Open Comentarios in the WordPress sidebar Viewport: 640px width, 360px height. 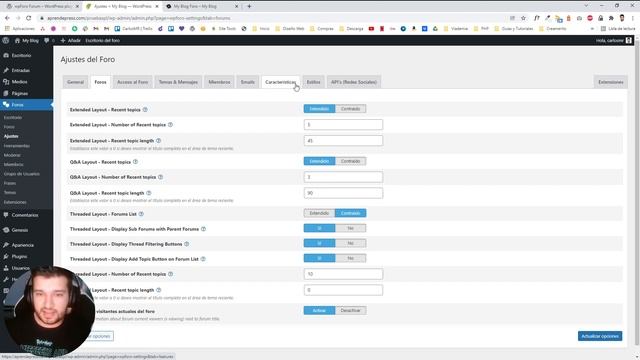[26, 215]
